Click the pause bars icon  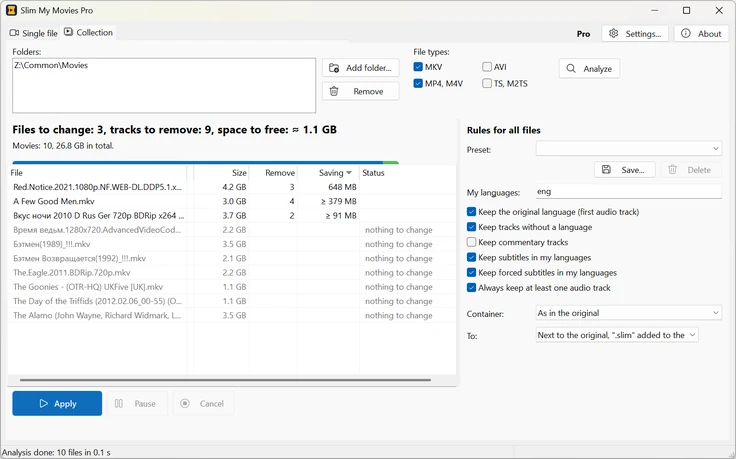(119, 403)
